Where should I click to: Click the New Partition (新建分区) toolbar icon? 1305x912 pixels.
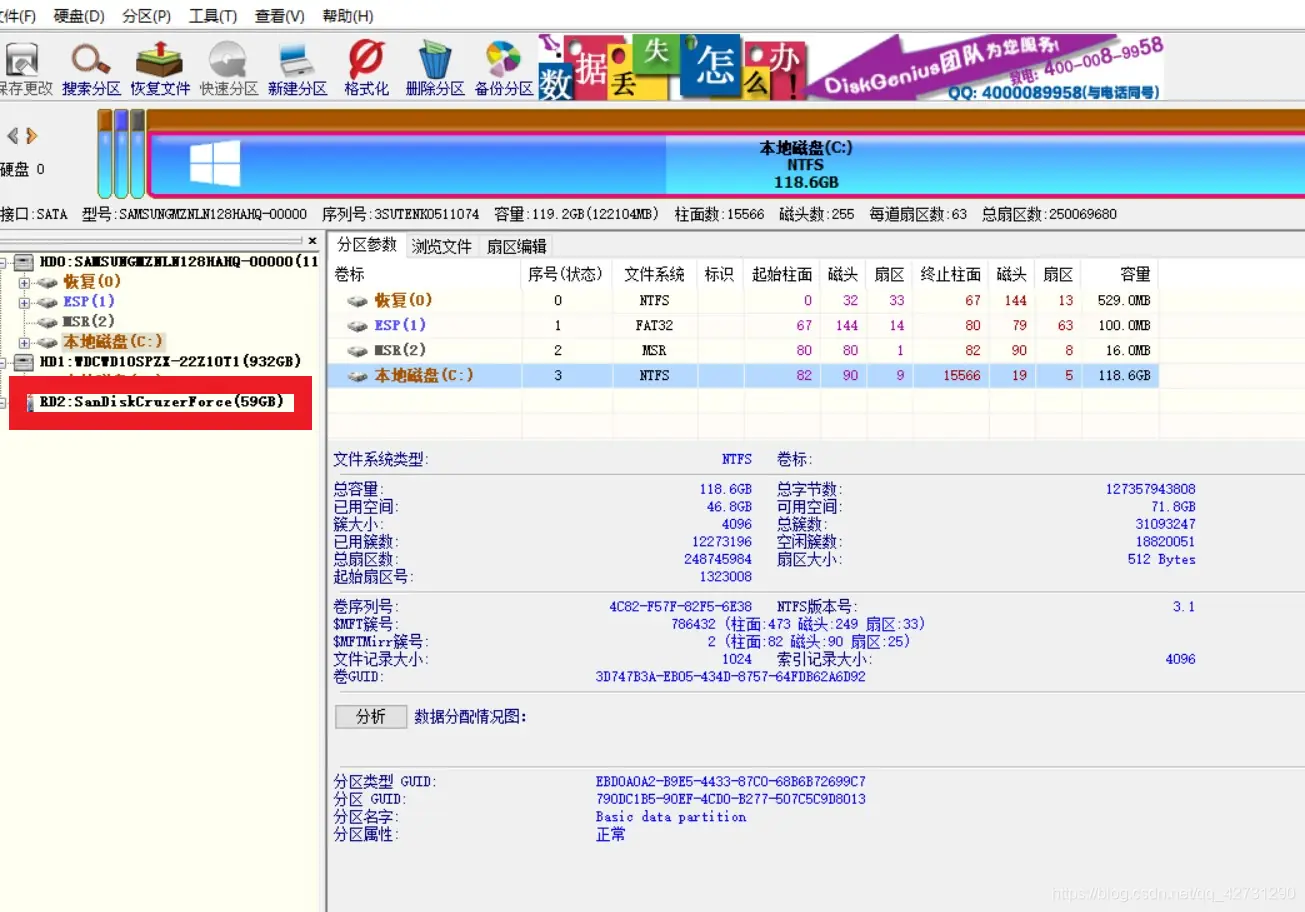point(297,60)
